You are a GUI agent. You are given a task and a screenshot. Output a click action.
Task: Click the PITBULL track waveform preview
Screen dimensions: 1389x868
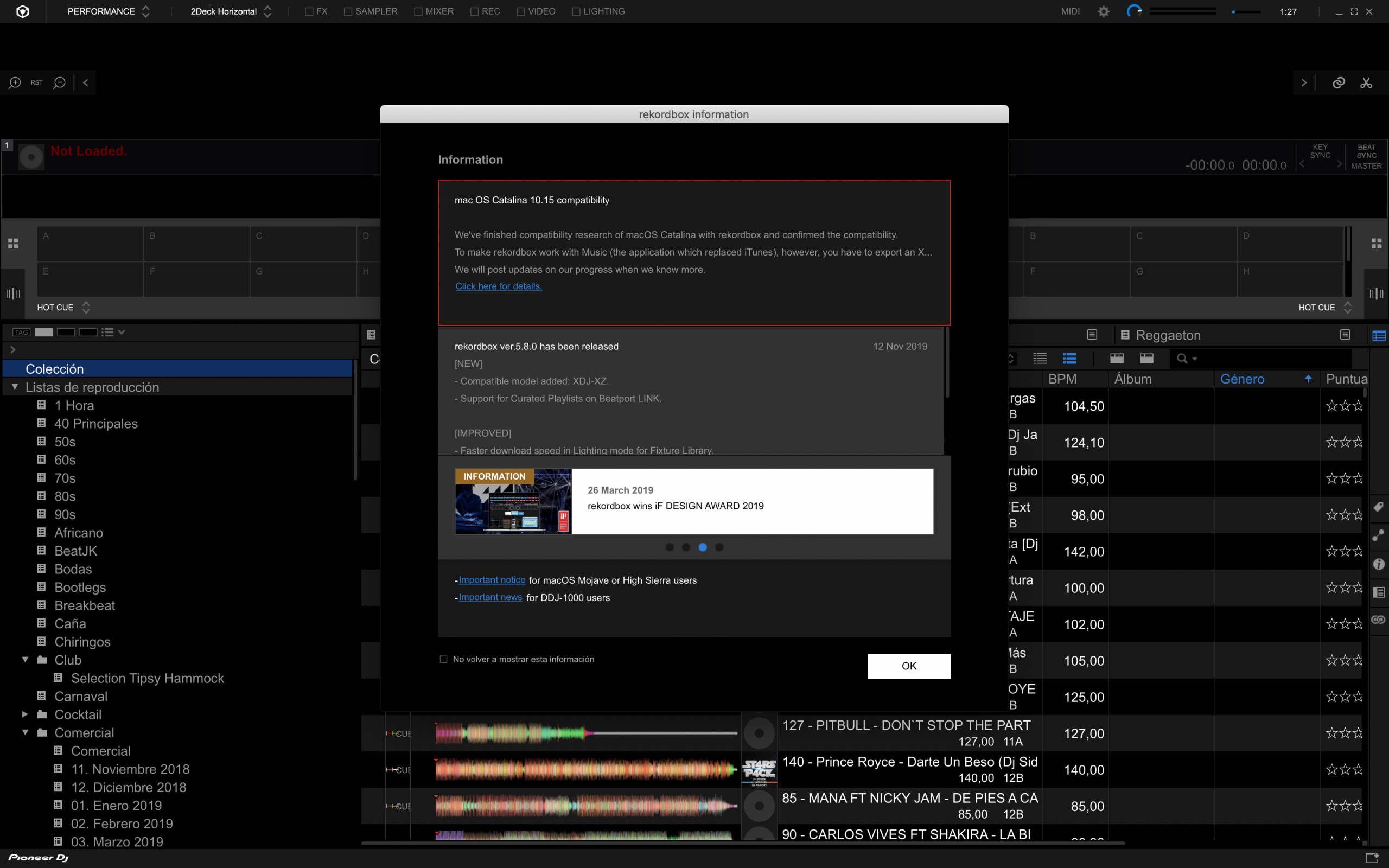[x=586, y=733]
